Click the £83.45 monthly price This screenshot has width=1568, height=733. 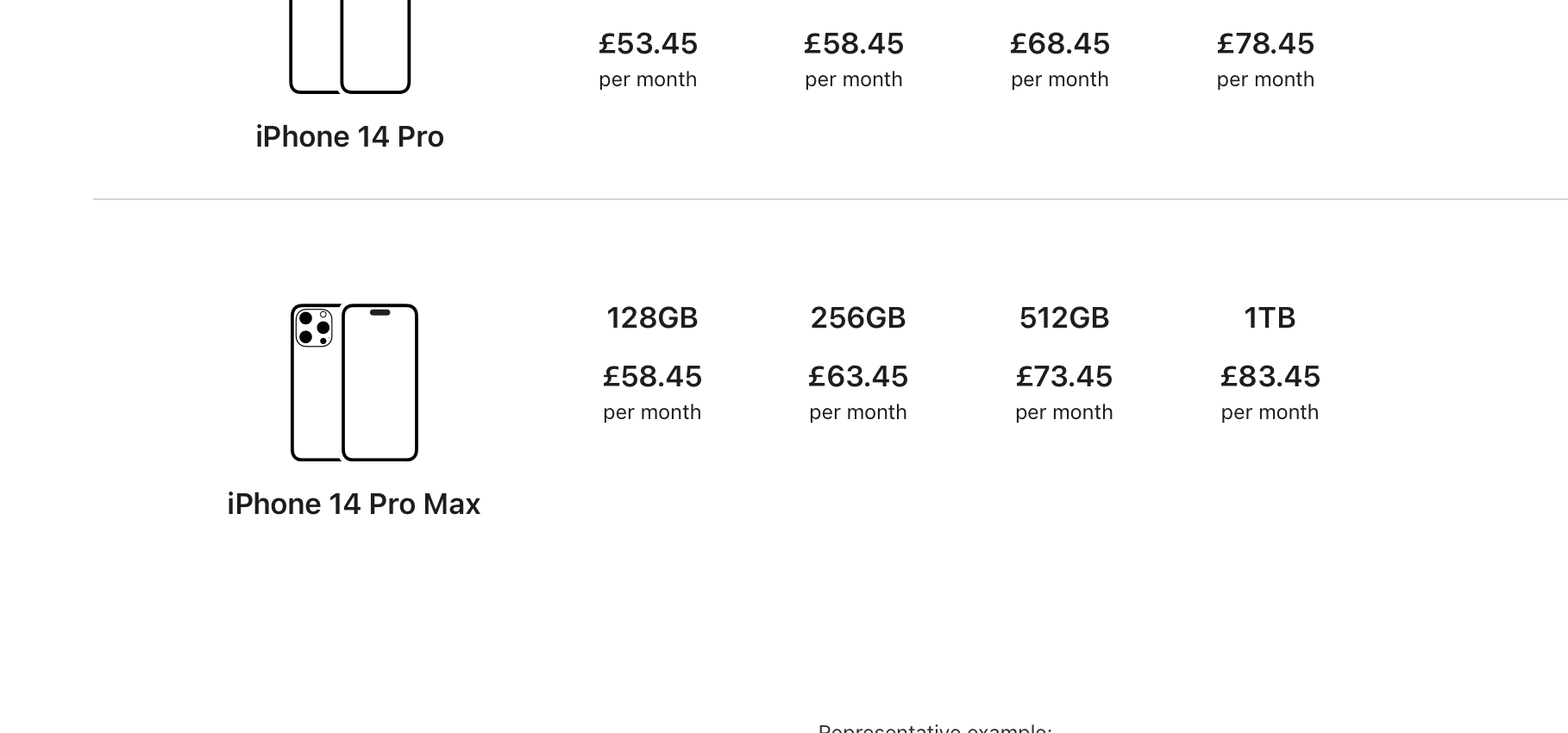click(1270, 377)
